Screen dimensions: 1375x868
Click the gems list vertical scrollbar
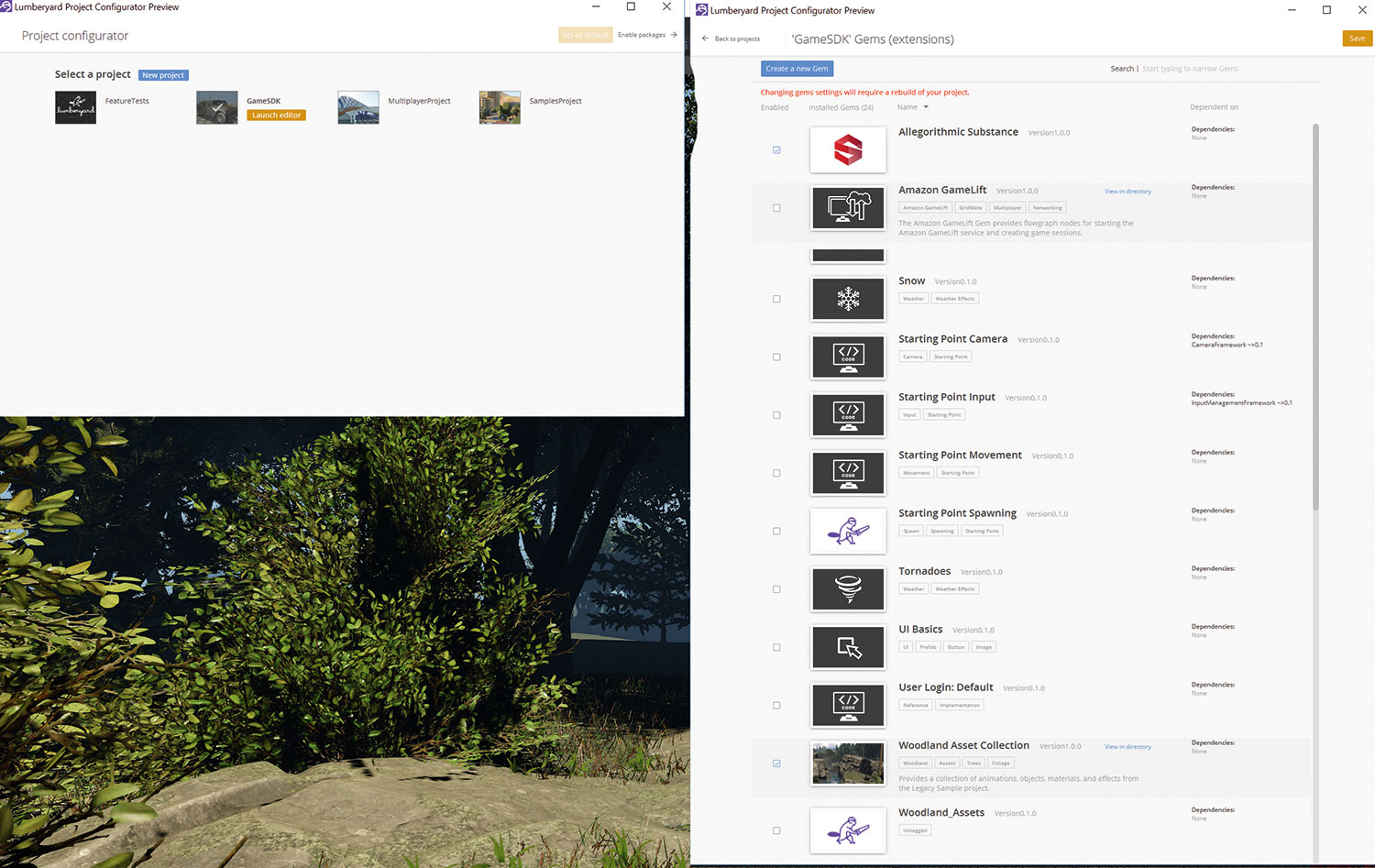(x=1315, y=316)
